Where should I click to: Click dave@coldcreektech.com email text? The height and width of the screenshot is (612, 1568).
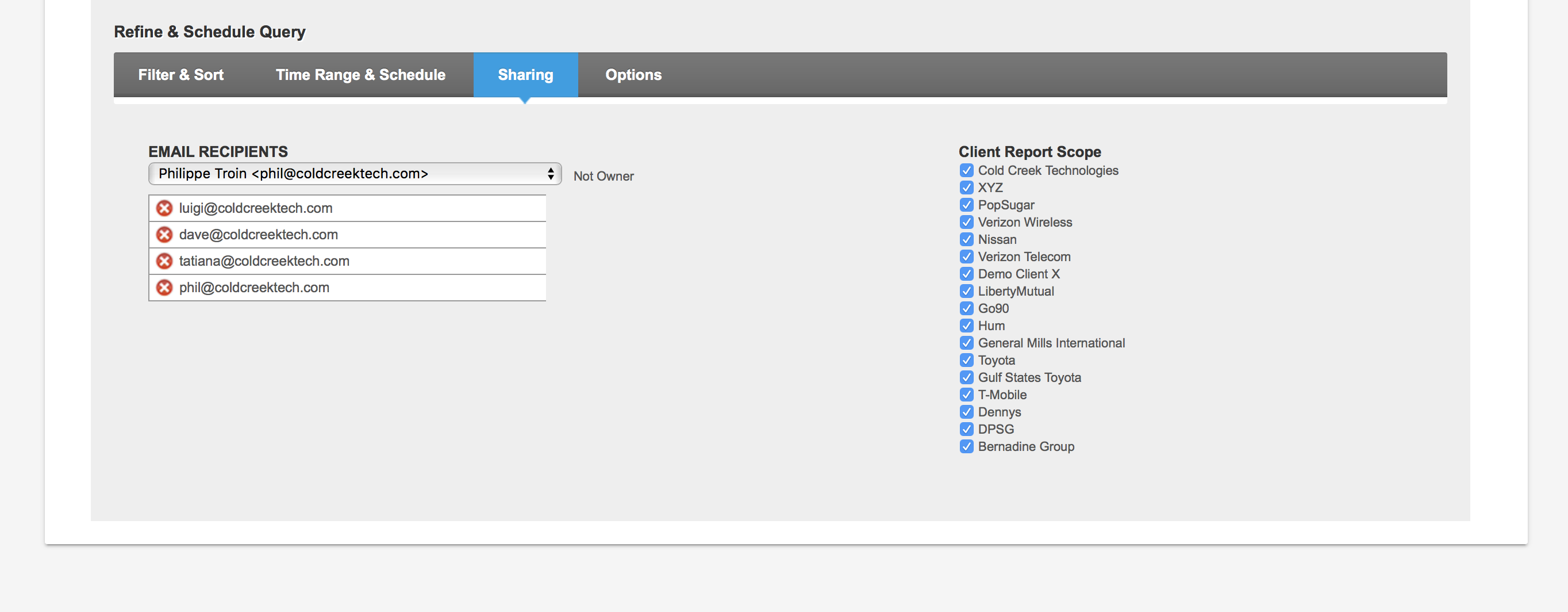click(258, 235)
